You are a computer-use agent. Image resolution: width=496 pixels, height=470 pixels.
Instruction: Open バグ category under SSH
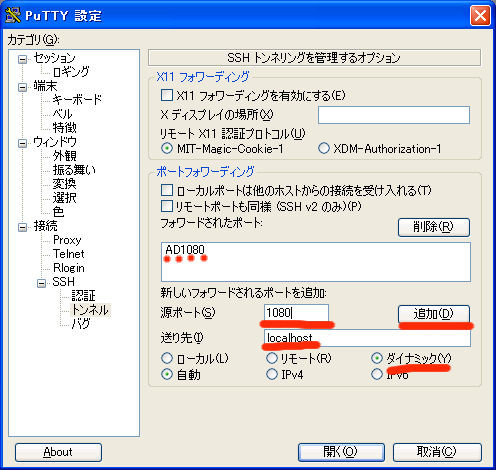click(x=81, y=323)
